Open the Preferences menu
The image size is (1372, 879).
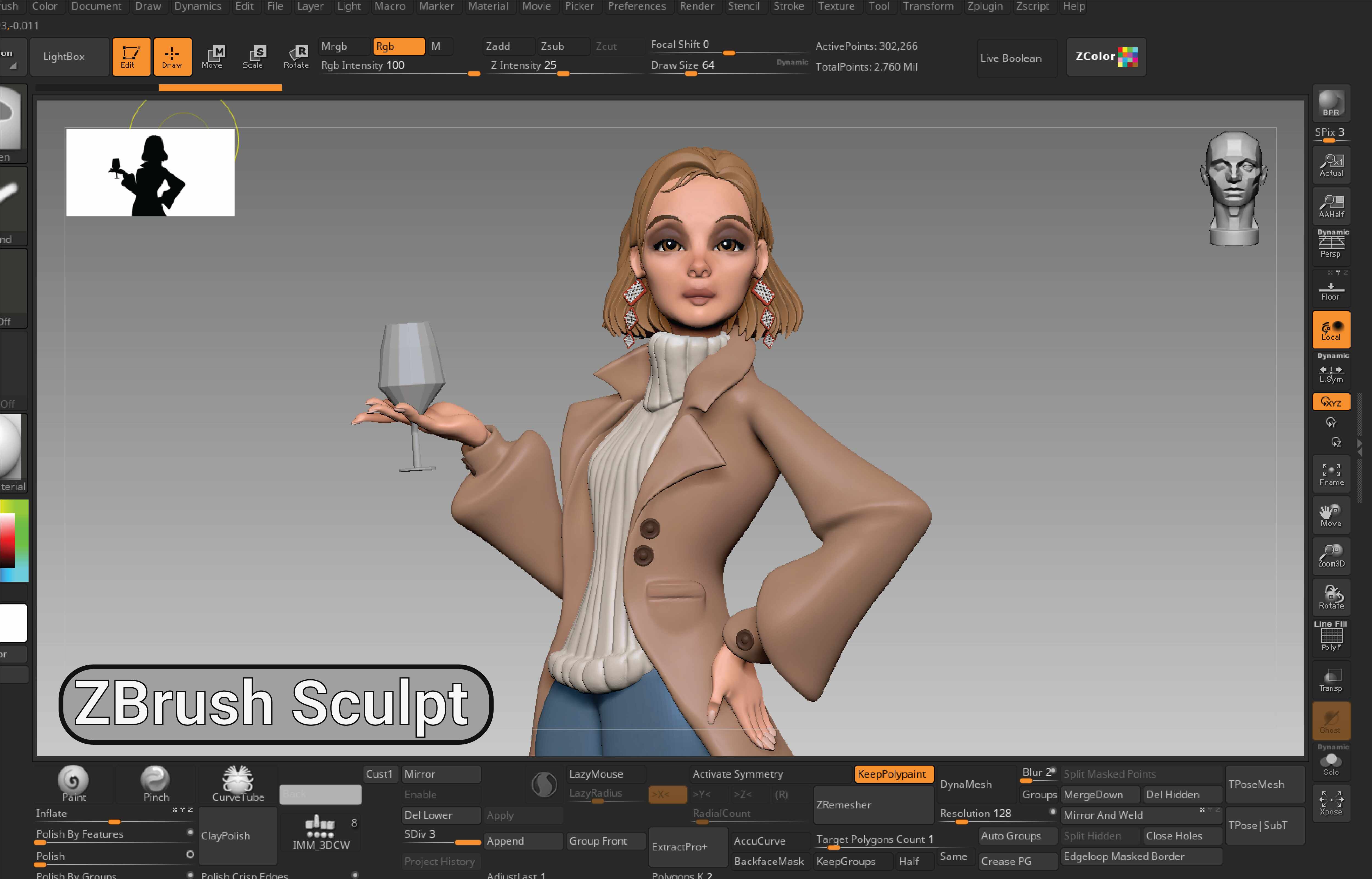coord(637,6)
